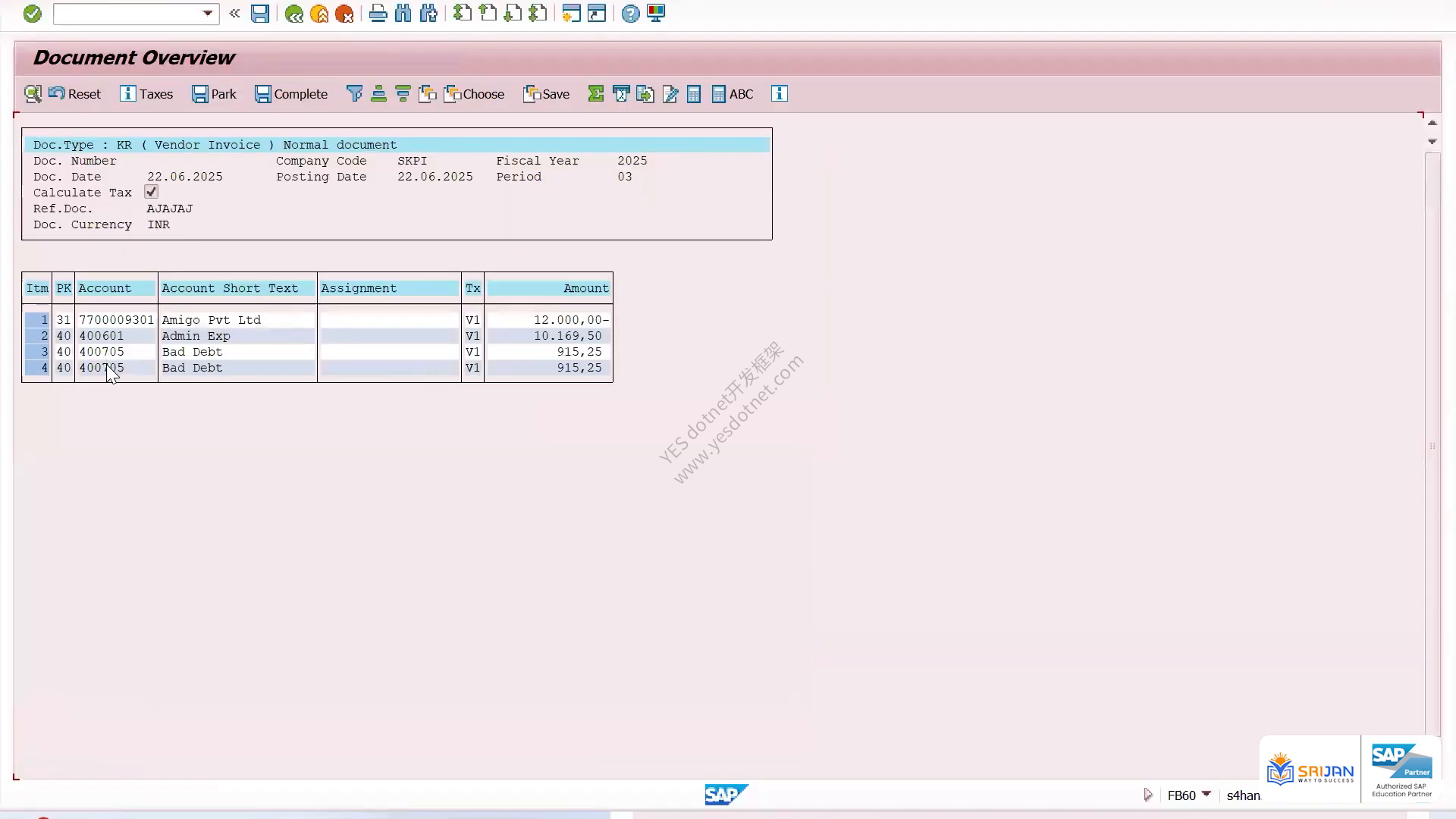The width and height of the screenshot is (1456, 819).
Task: Expand the status bar triangle icon
Action: (1148, 795)
